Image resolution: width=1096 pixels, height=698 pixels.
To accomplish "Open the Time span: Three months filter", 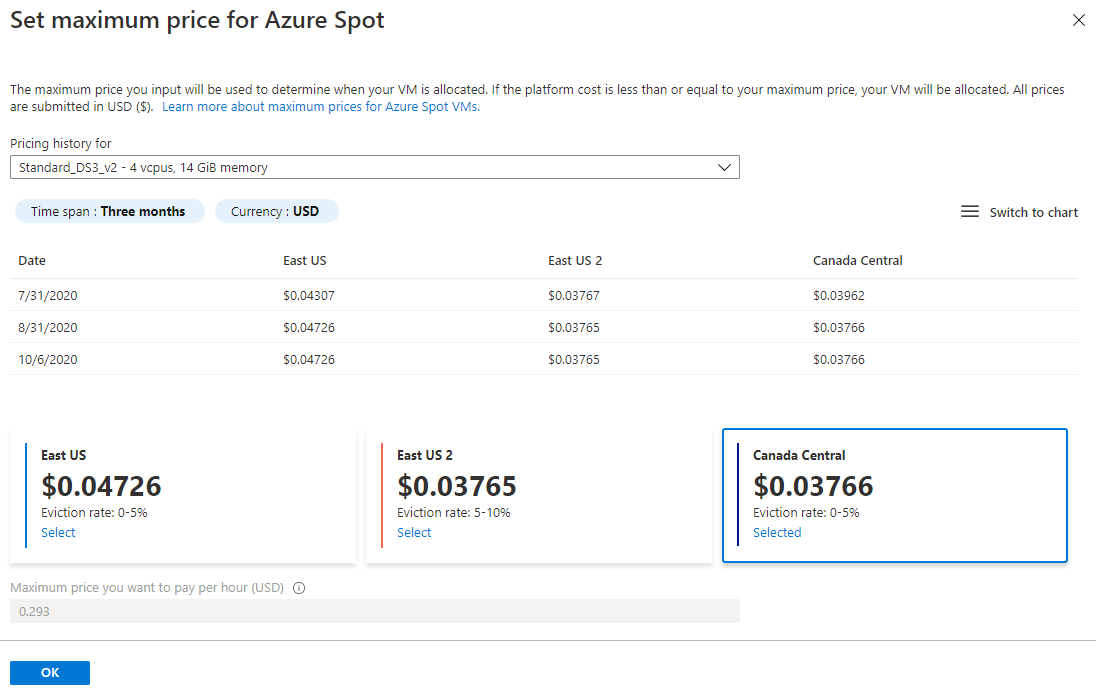I will click(110, 211).
